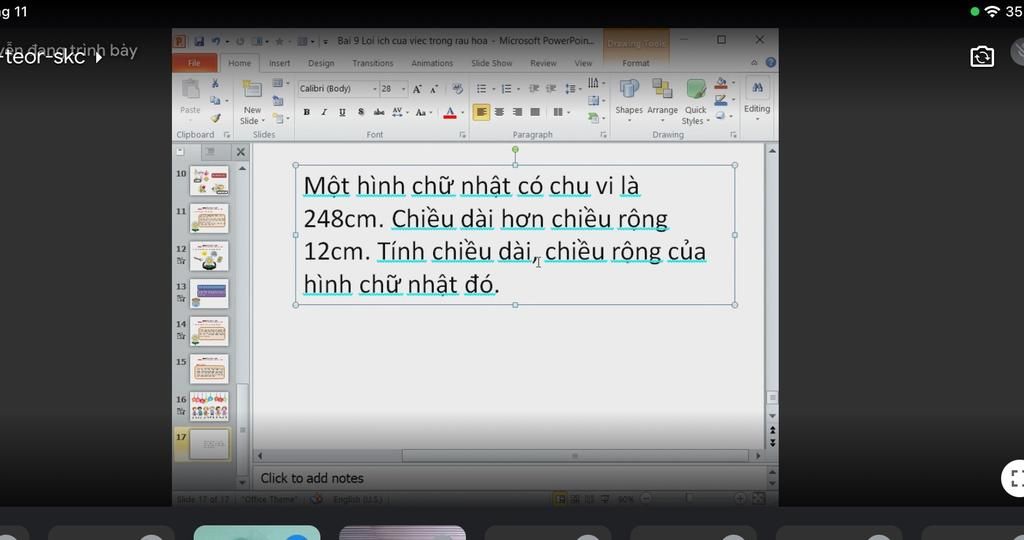
Task: Toggle Center text alignment
Action: click(500, 112)
